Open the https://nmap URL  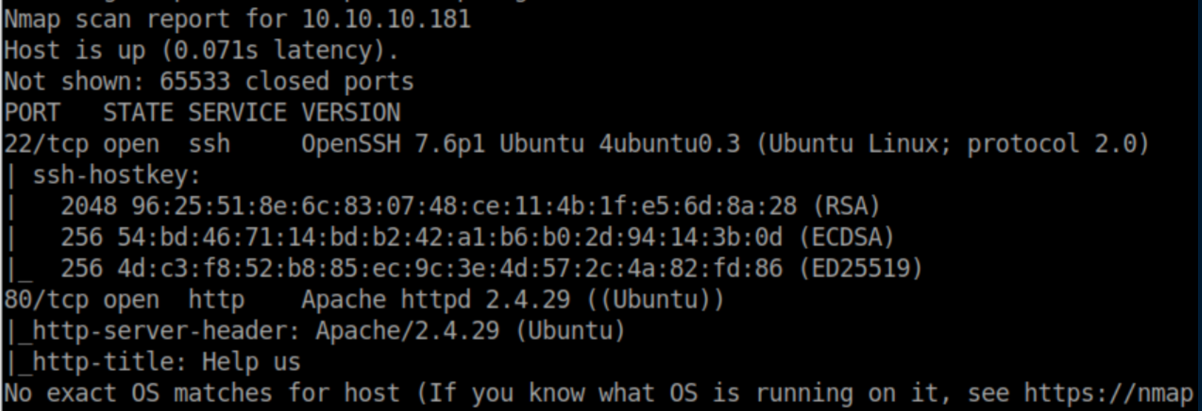coord(1110,393)
